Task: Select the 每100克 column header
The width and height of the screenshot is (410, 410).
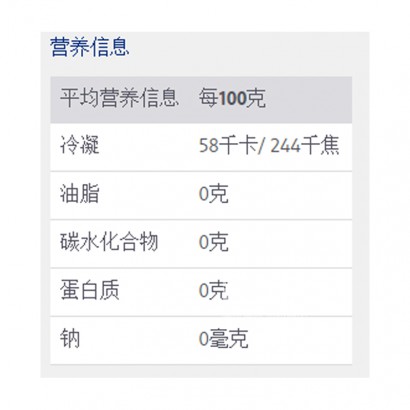Action: point(232,98)
